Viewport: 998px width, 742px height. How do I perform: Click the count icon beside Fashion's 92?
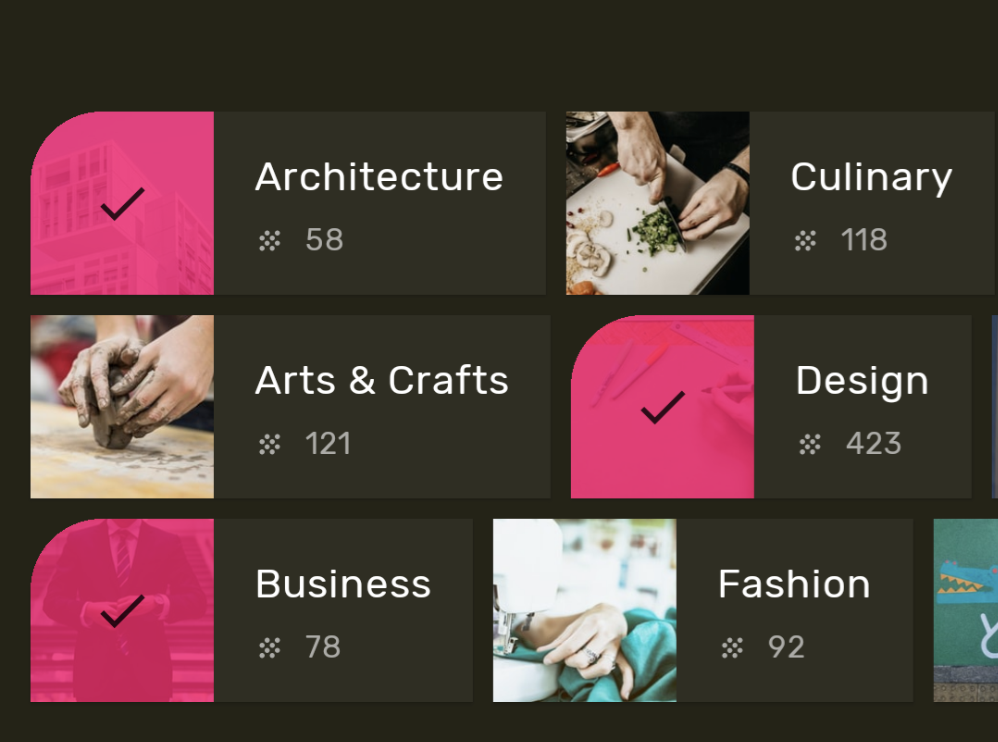coord(731,648)
